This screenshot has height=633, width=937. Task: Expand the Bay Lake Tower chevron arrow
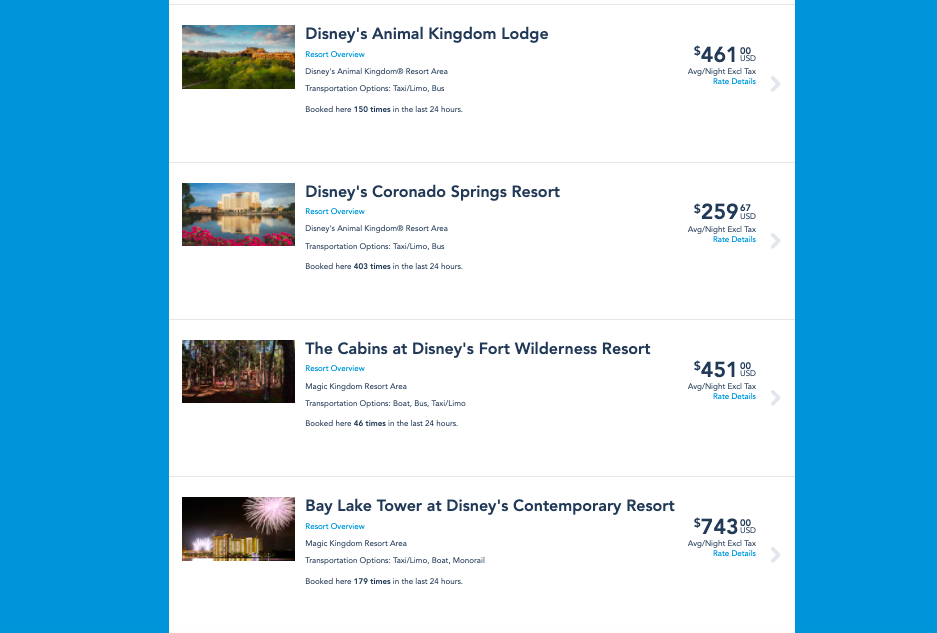pyautogui.click(x=775, y=555)
